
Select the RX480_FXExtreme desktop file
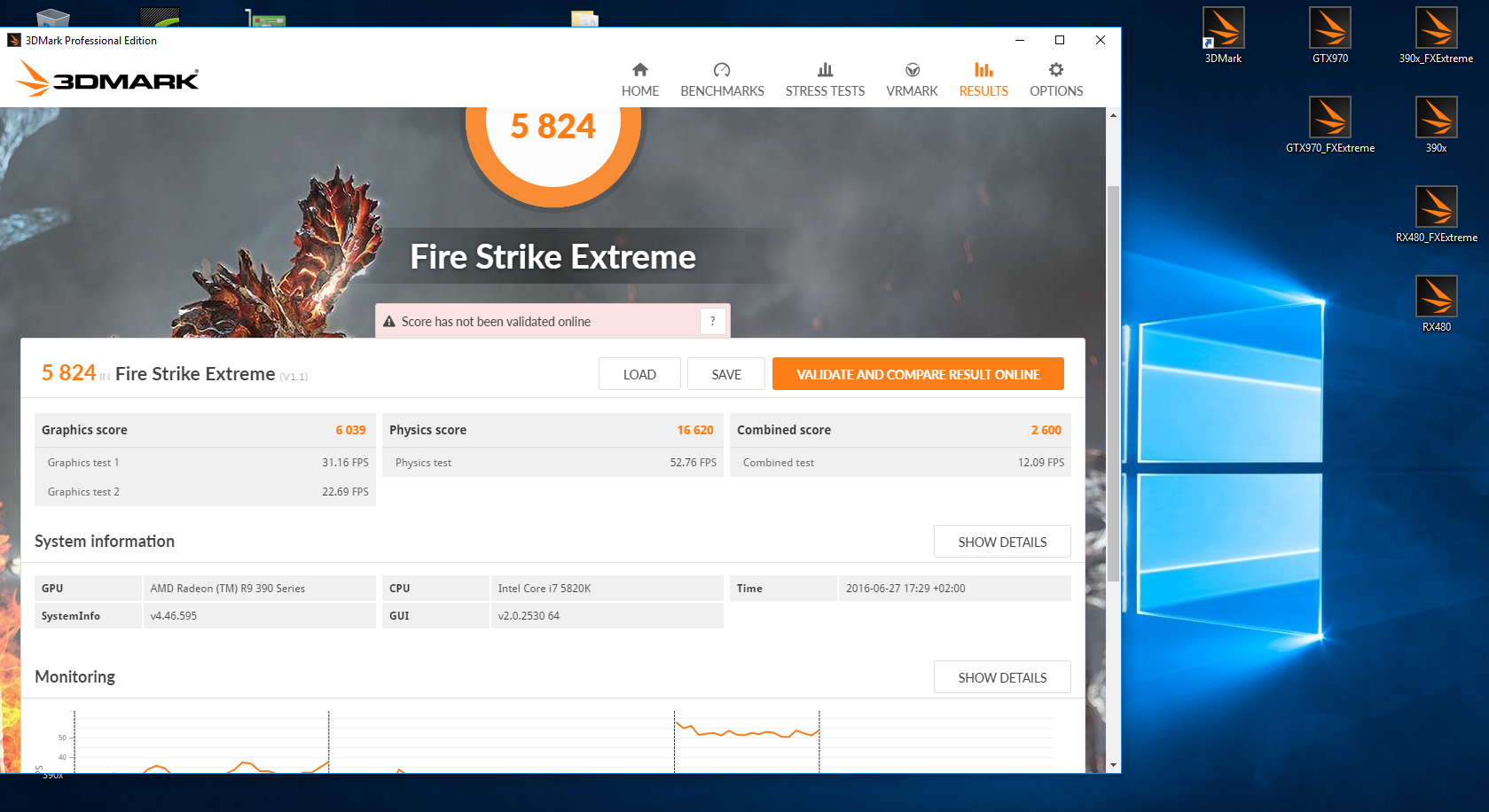coord(1436,214)
